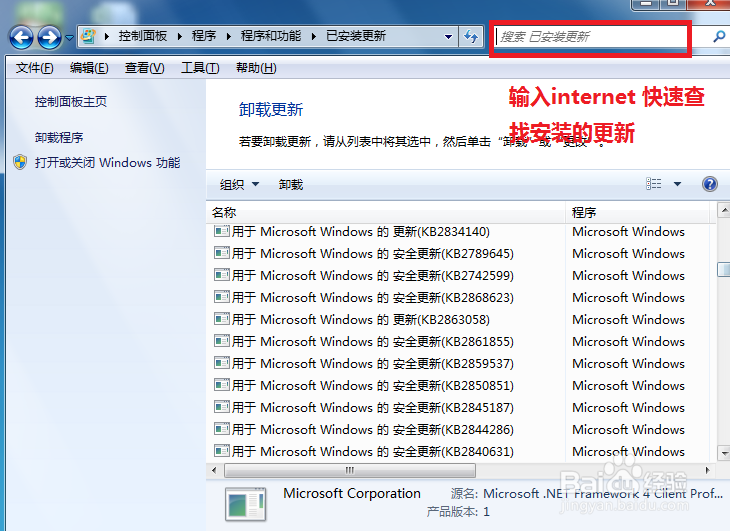Open the 文件(F) menu
The height and width of the screenshot is (531, 730).
[x=34, y=68]
